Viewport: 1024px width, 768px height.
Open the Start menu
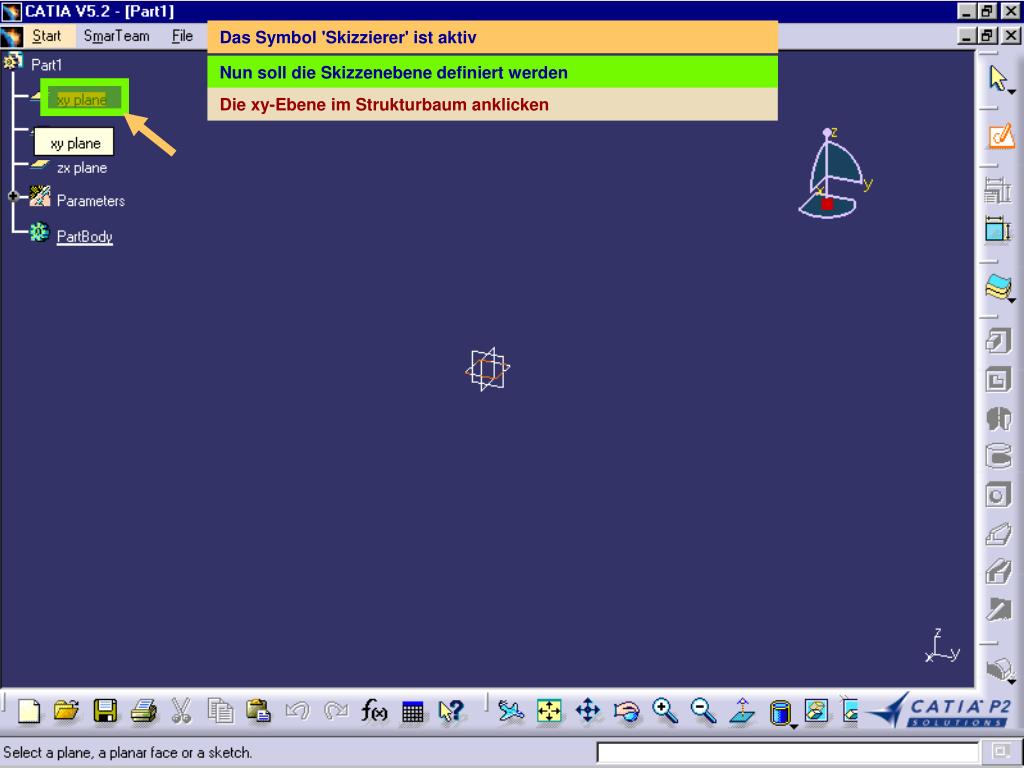click(46, 36)
